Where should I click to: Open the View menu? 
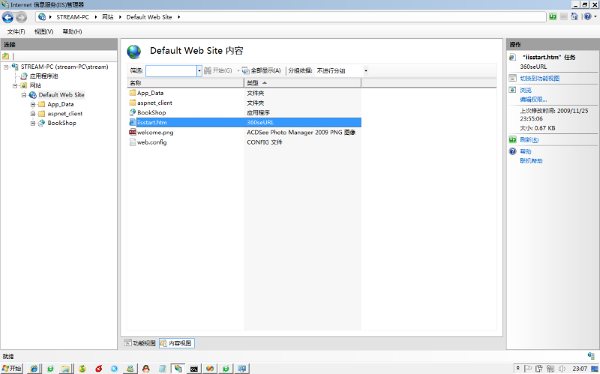(44, 31)
